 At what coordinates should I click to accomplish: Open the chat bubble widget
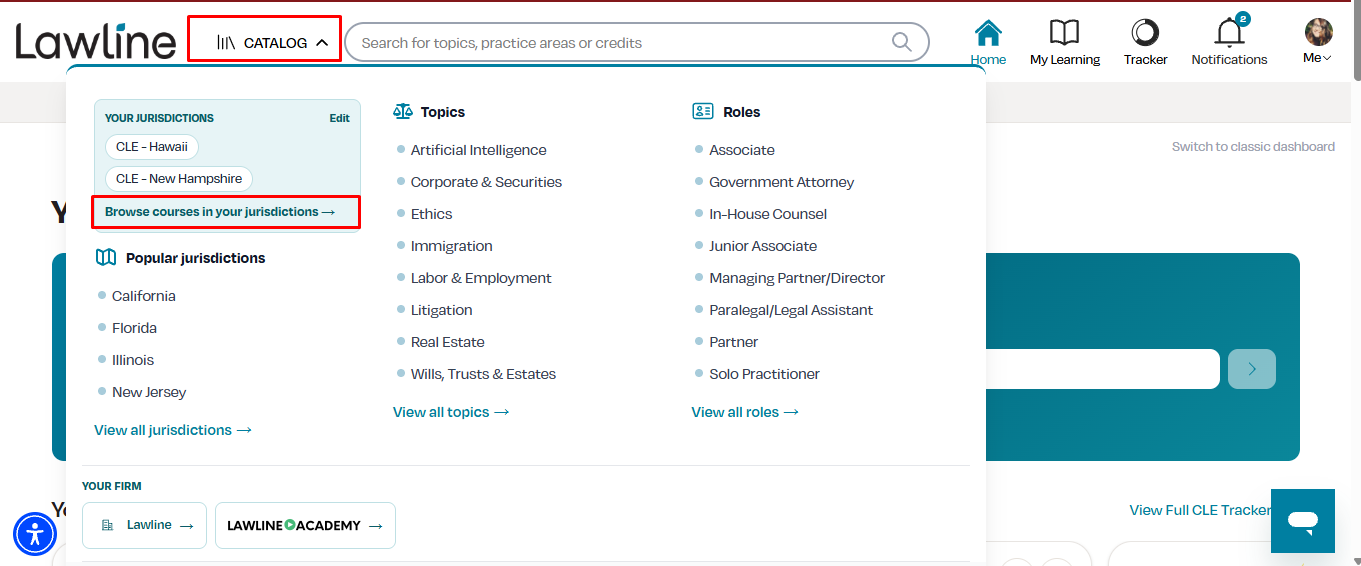pos(1303,521)
